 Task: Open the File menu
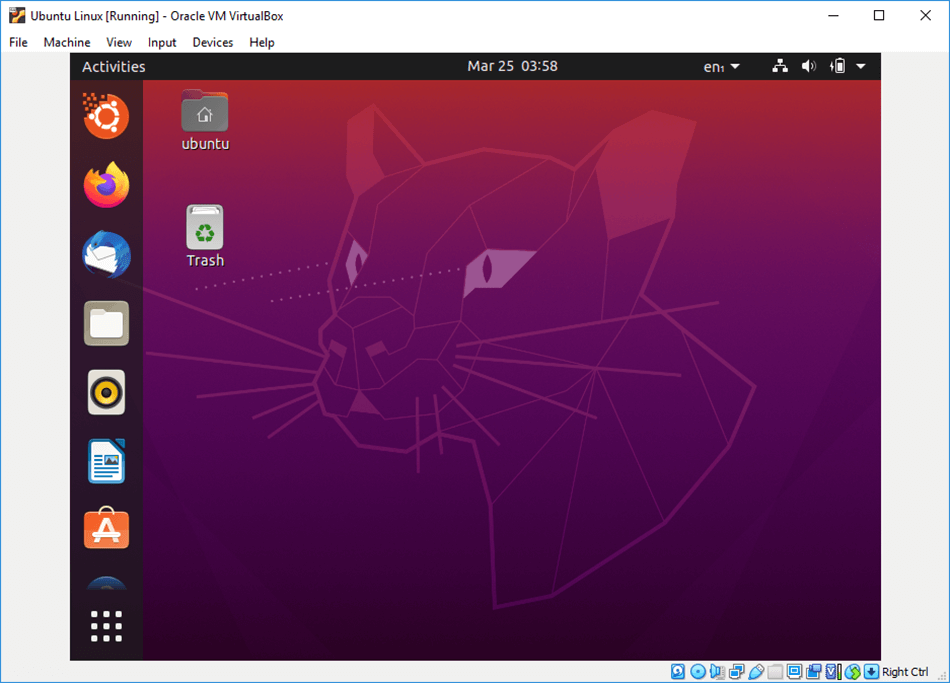tap(18, 42)
